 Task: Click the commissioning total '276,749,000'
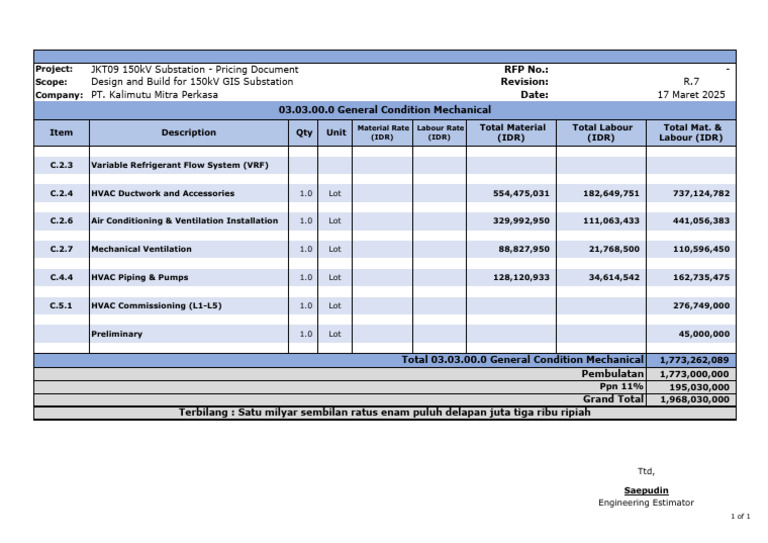701,306
